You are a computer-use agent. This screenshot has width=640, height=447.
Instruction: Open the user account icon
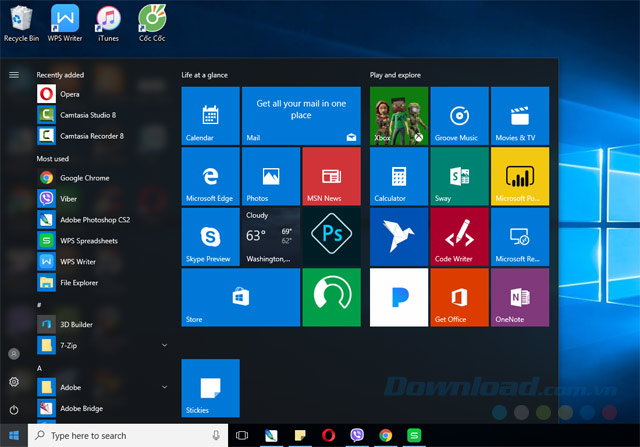[x=14, y=354]
